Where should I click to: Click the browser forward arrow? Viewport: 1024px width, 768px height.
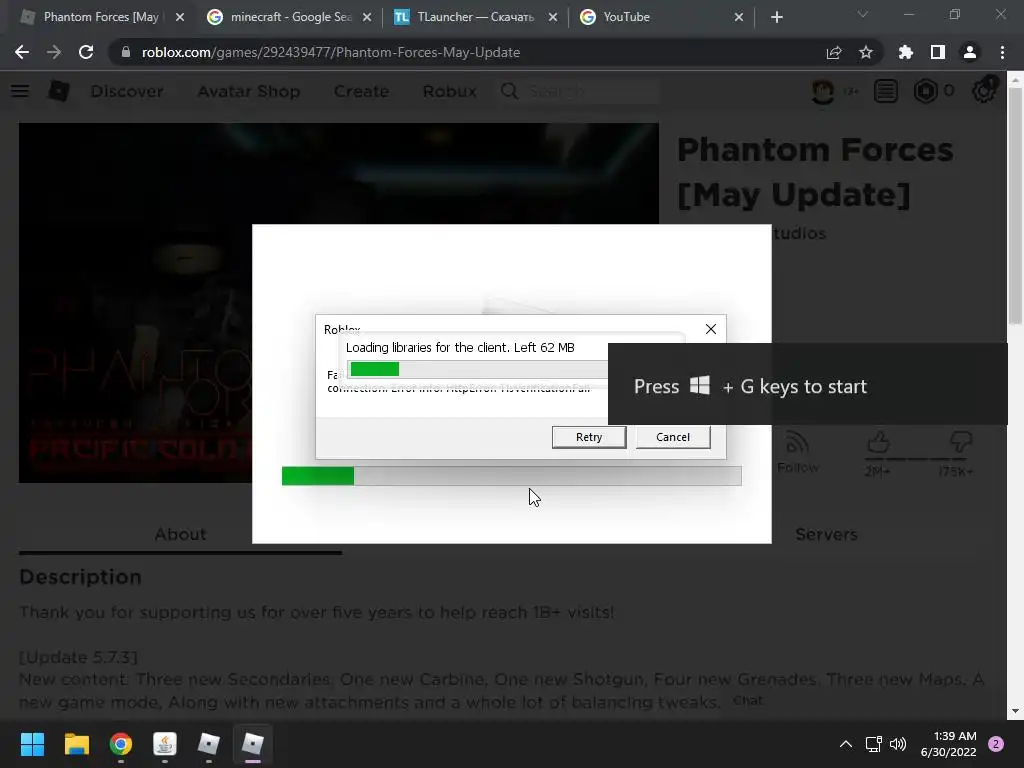tap(54, 52)
